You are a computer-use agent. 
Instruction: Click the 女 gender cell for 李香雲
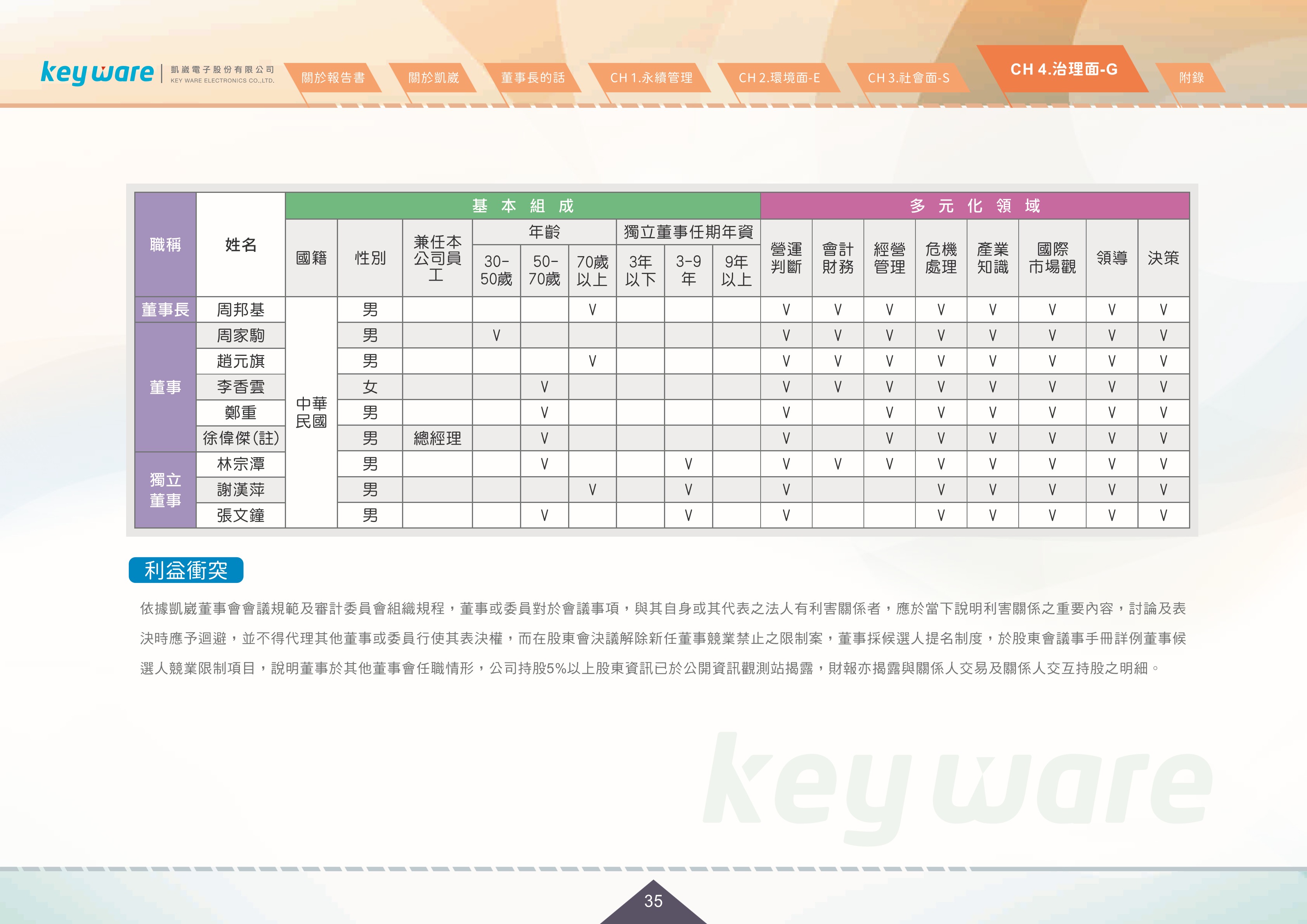pyautogui.click(x=370, y=387)
